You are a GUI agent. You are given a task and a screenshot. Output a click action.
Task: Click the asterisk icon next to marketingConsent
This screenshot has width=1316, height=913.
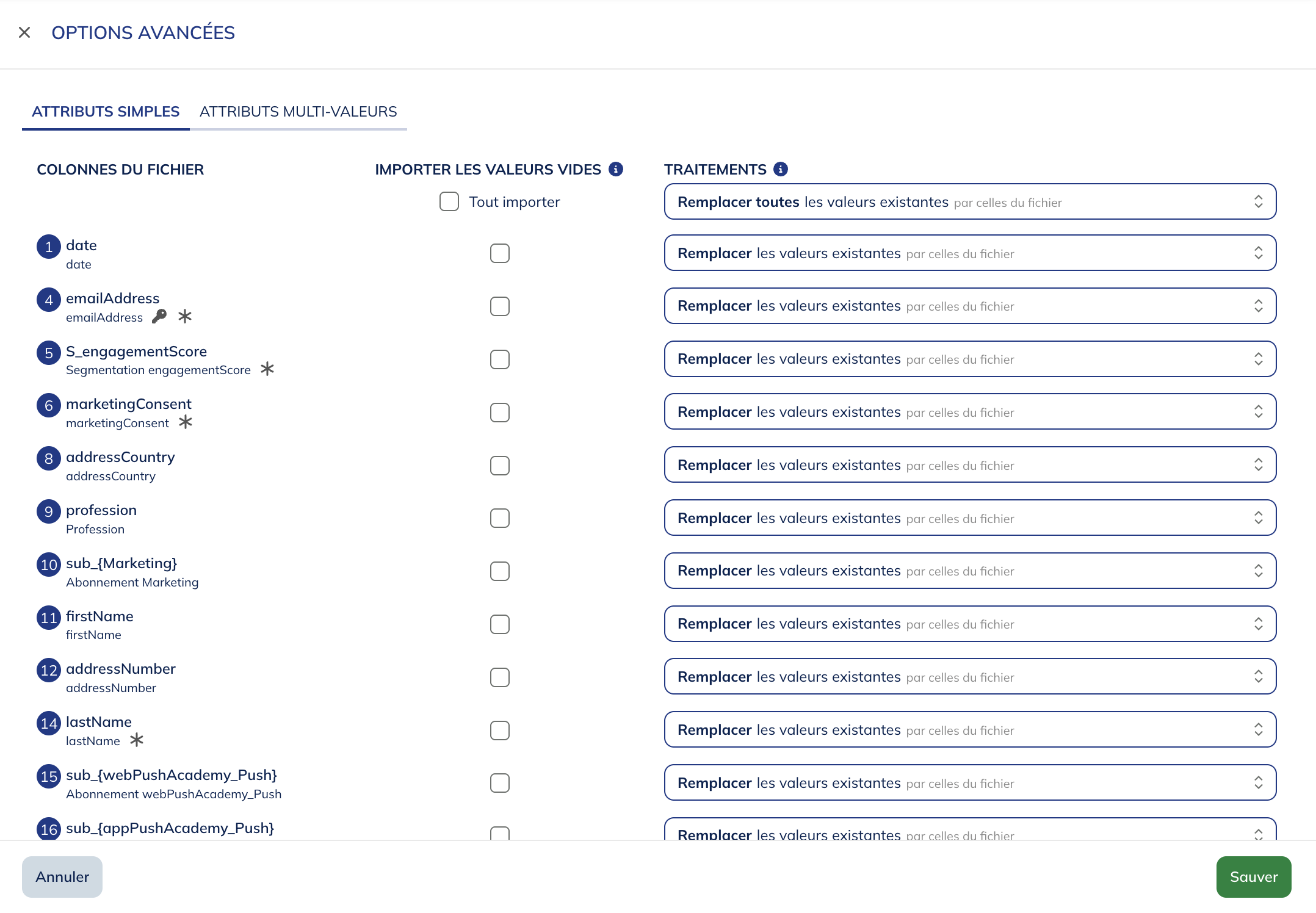[x=186, y=422]
